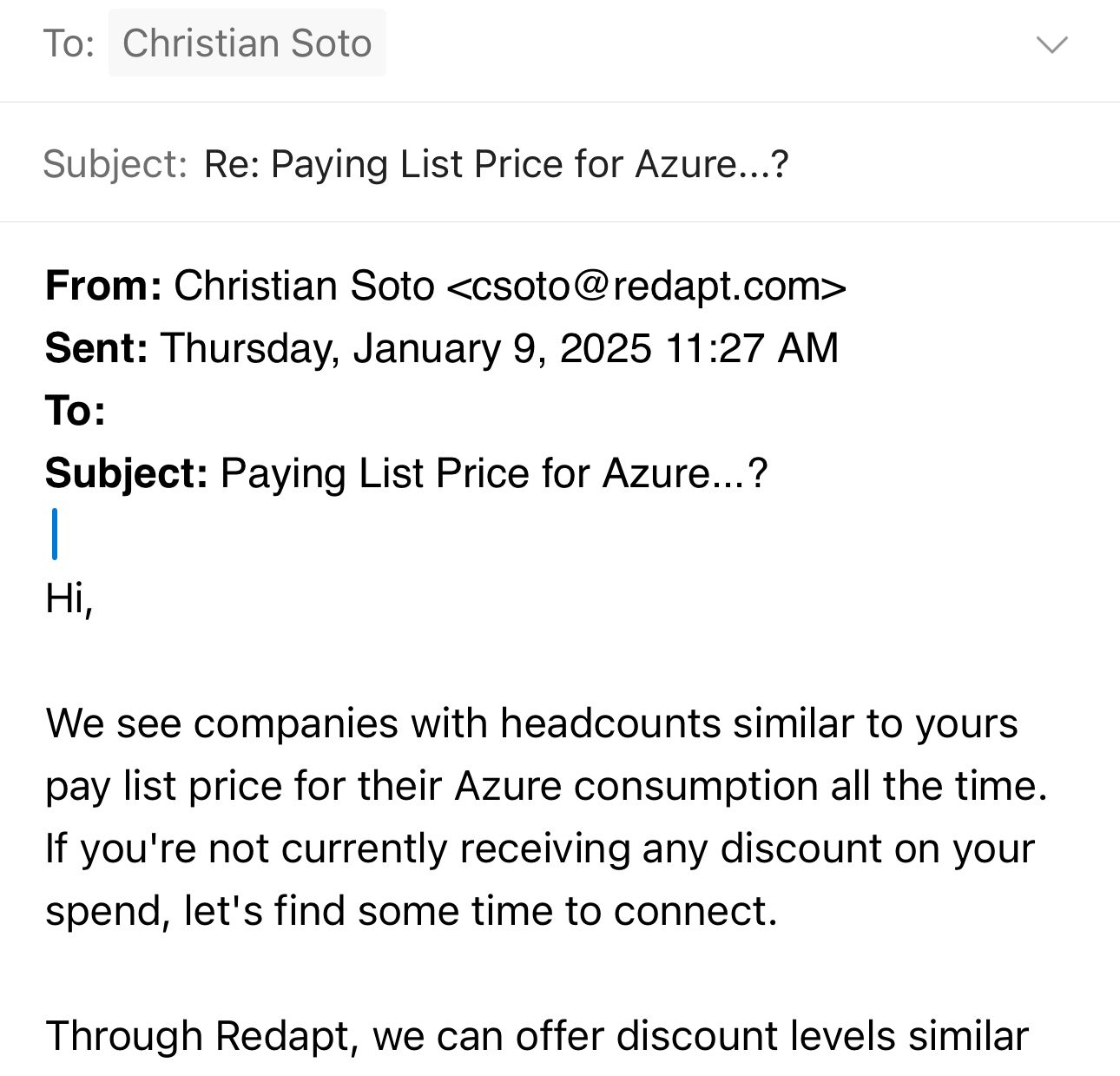Tap the Subject: field label

115,164
